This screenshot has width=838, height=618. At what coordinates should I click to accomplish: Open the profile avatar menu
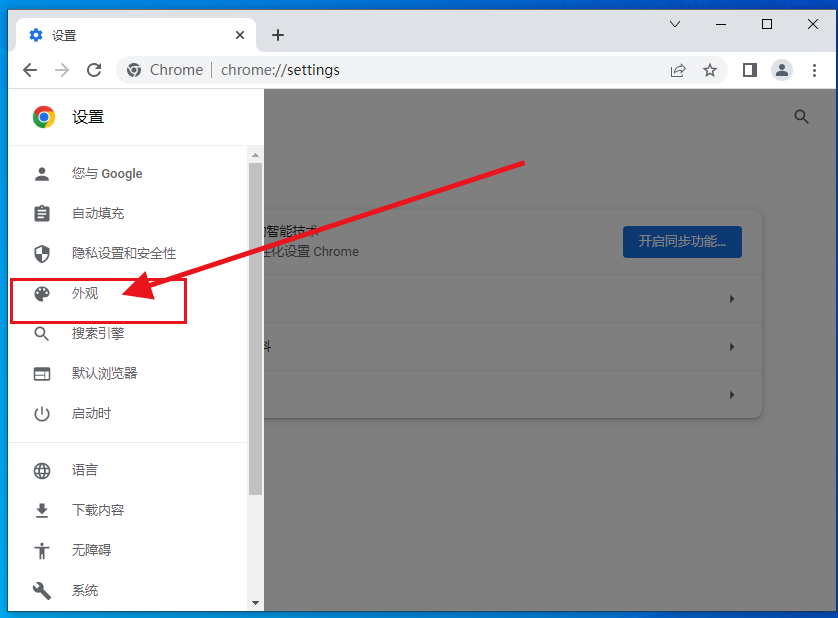(x=781, y=70)
